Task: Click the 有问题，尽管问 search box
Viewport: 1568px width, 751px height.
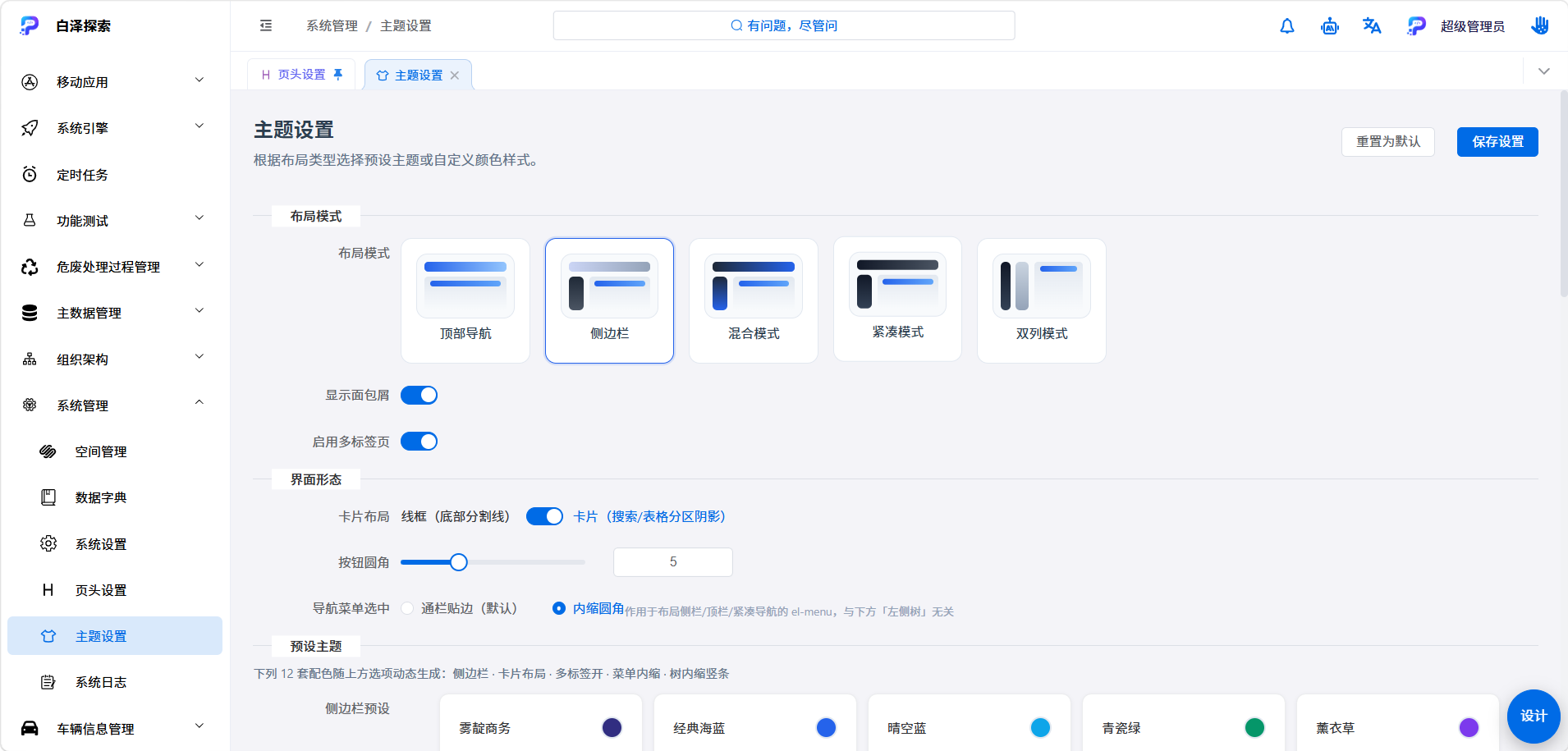Action: (x=784, y=25)
